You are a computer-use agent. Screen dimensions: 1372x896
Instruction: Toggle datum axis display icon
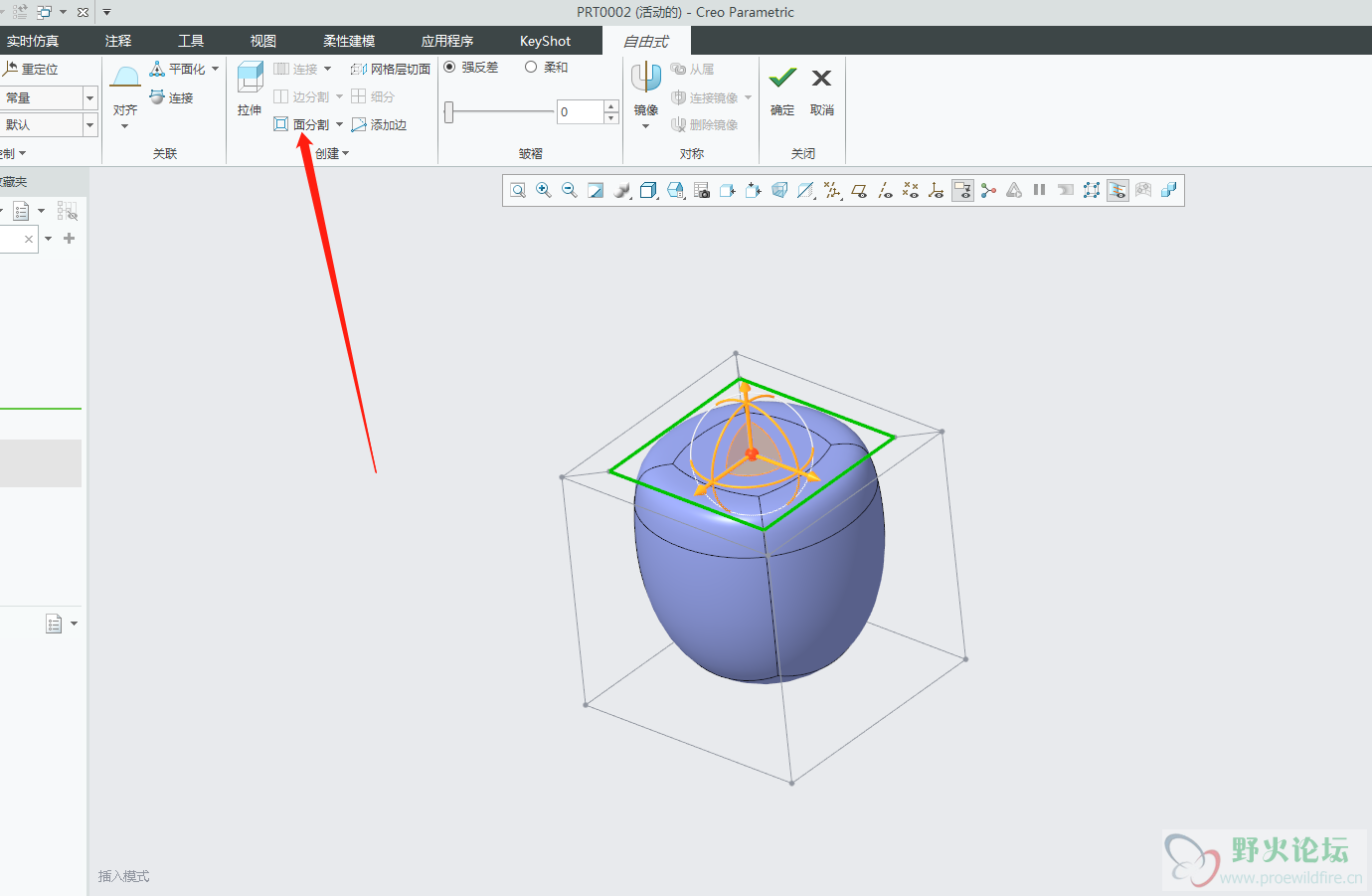(x=885, y=190)
